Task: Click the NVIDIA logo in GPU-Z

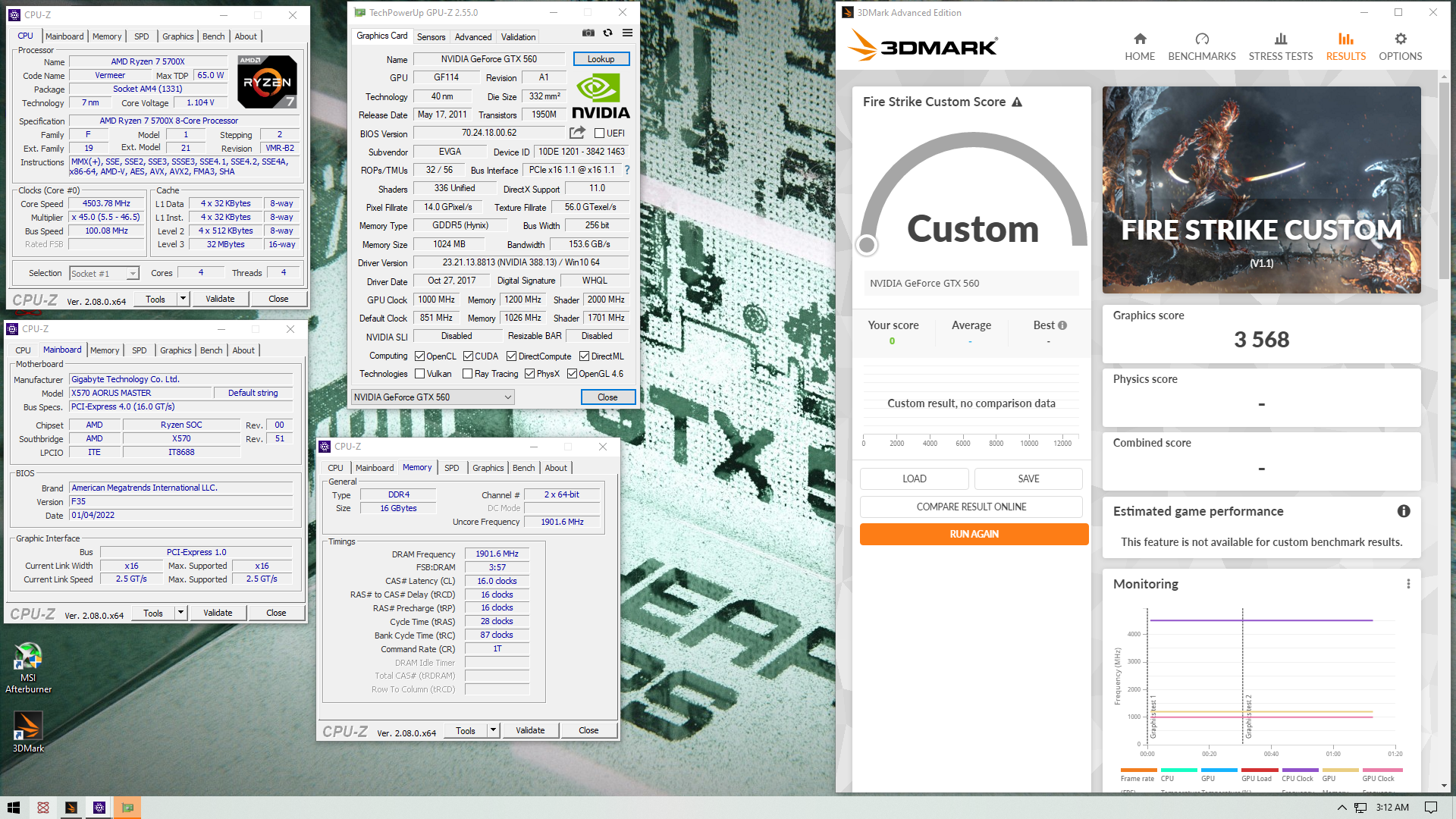Action: tap(601, 97)
